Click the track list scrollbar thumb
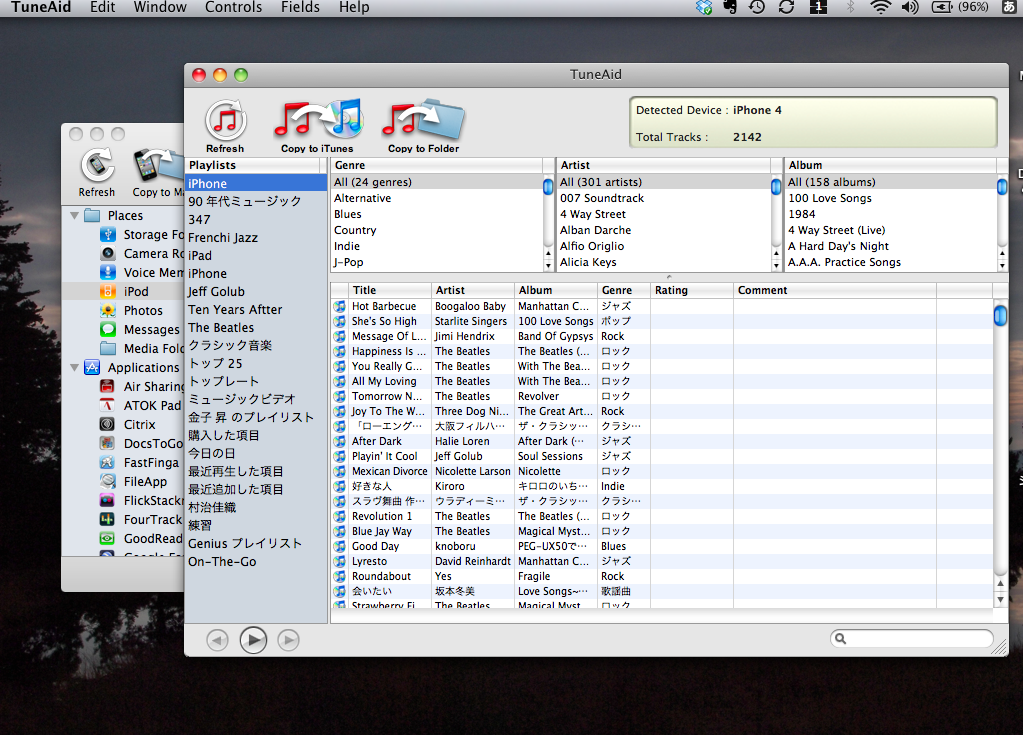This screenshot has width=1023, height=735. (x=1000, y=315)
